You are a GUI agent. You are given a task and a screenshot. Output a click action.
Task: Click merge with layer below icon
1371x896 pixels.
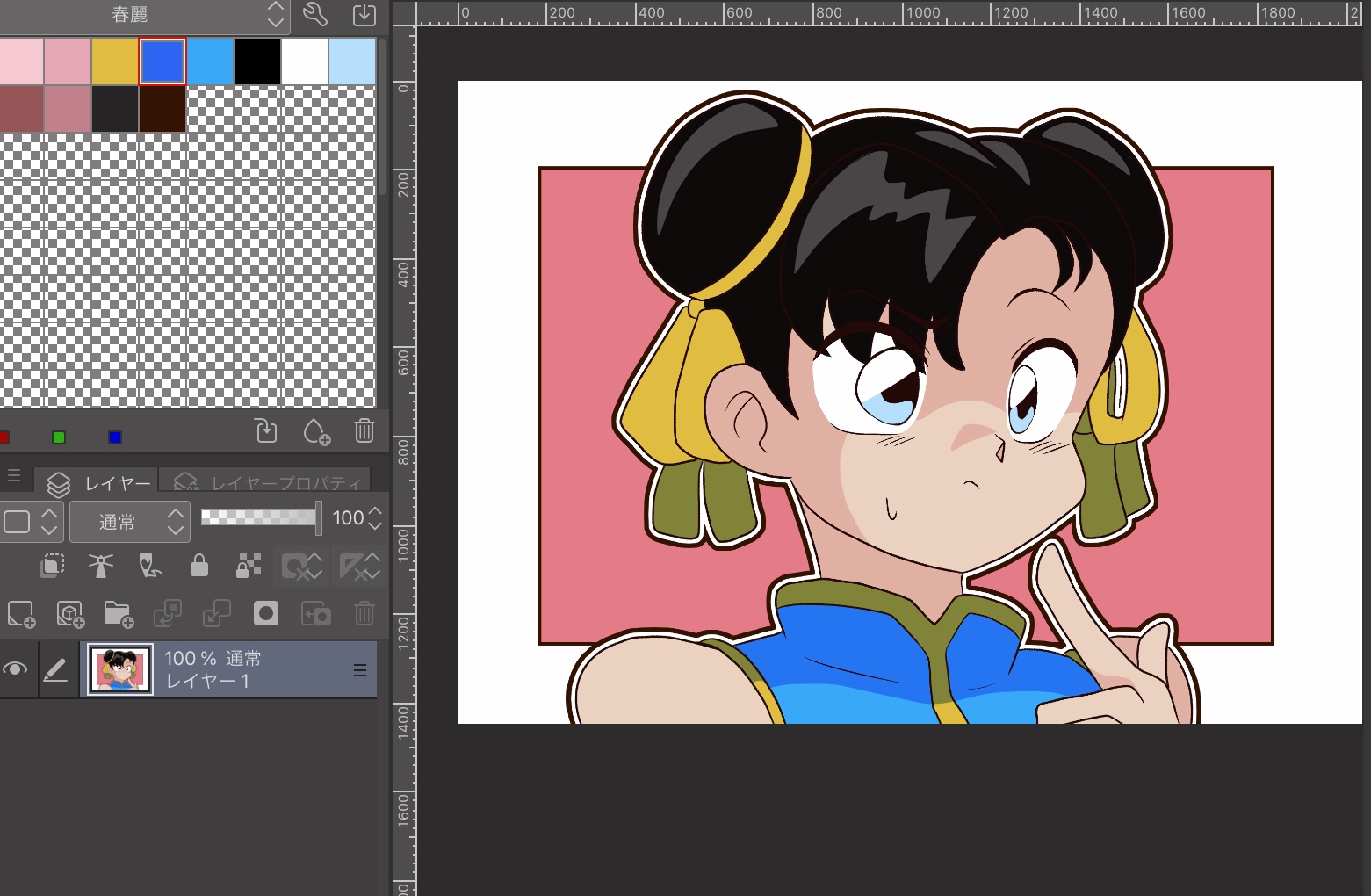217,613
